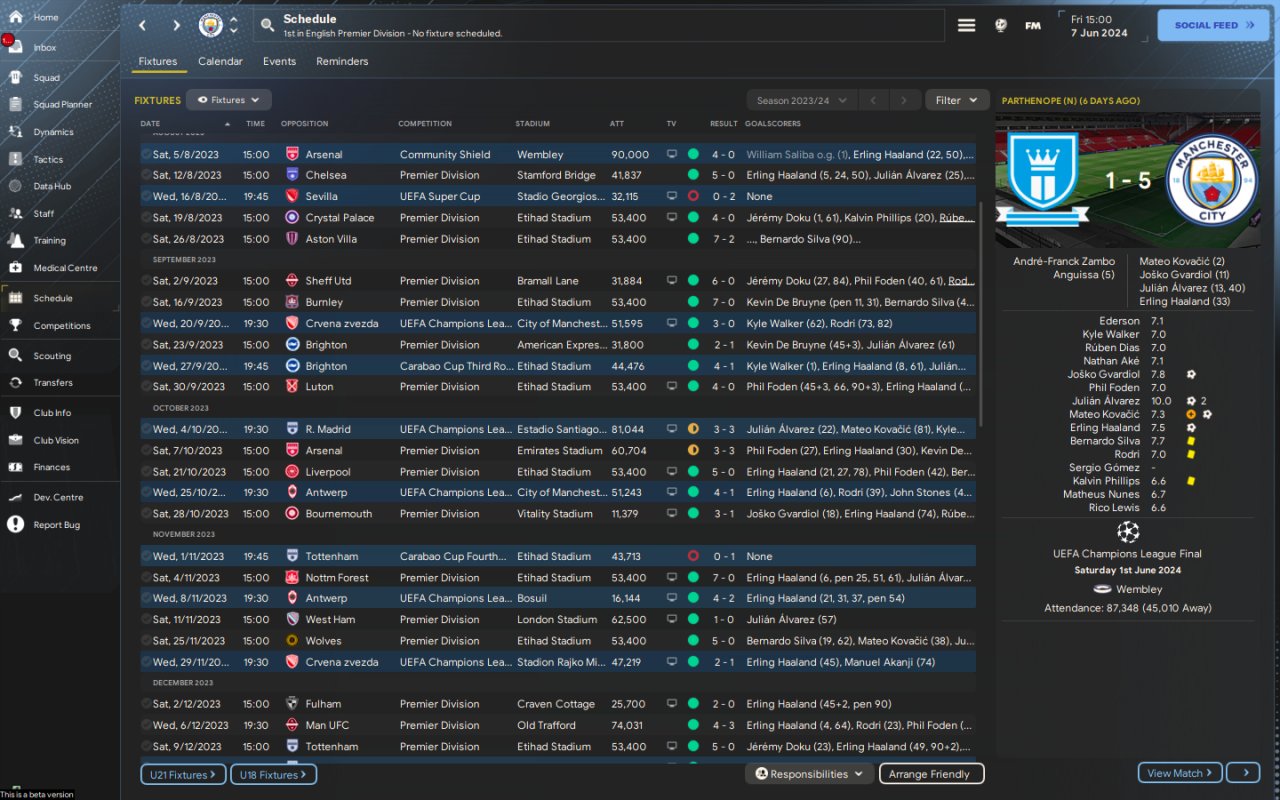This screenshot has width=1280, height=800.
Task: Open the hamburger menu in the top bar
Action: 966,25
